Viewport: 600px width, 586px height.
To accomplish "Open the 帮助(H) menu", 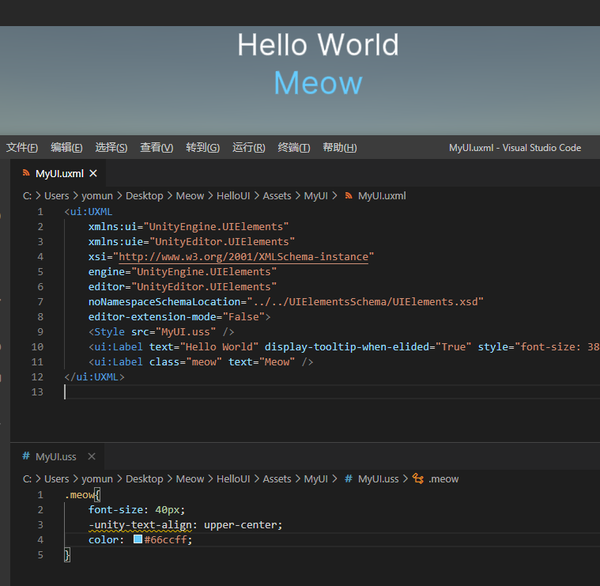I will click(x=339, y=148).
